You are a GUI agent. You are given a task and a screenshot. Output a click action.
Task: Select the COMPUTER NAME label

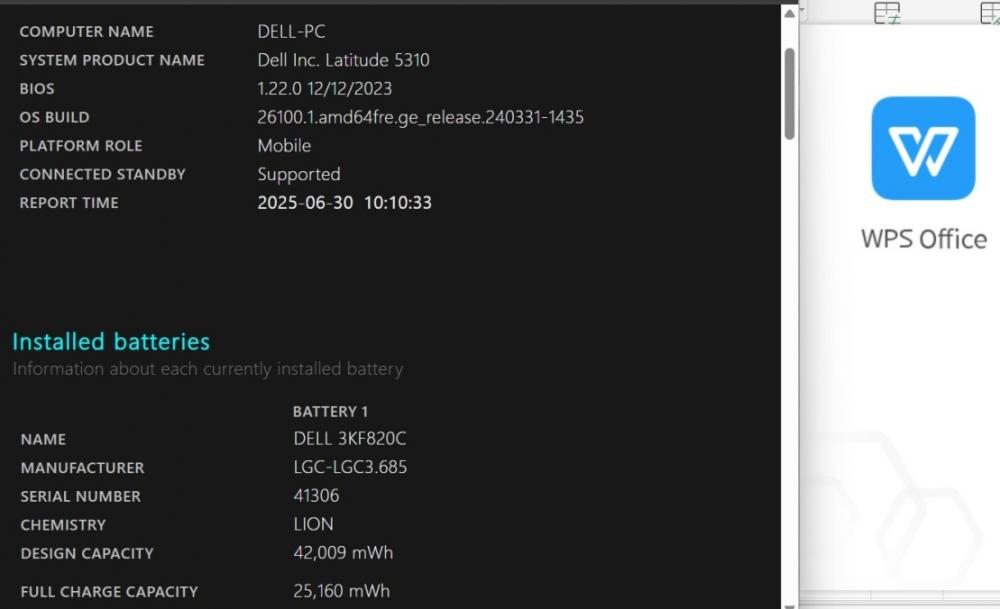(86, 32)
